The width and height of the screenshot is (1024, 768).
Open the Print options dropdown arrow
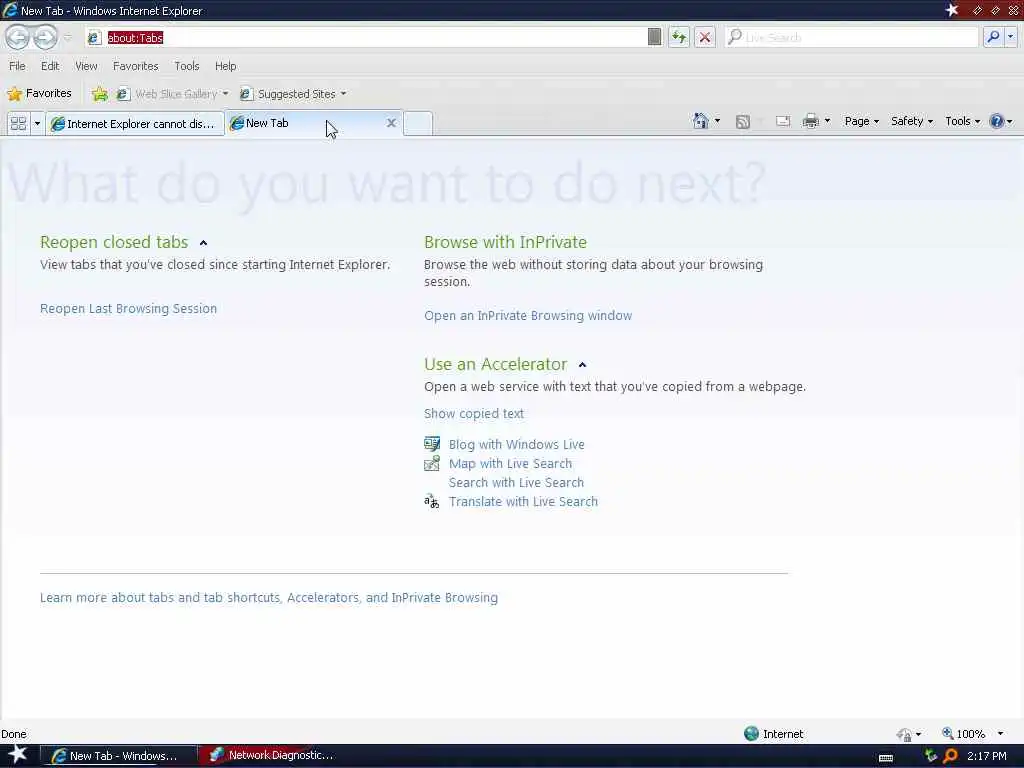(827, 121)
